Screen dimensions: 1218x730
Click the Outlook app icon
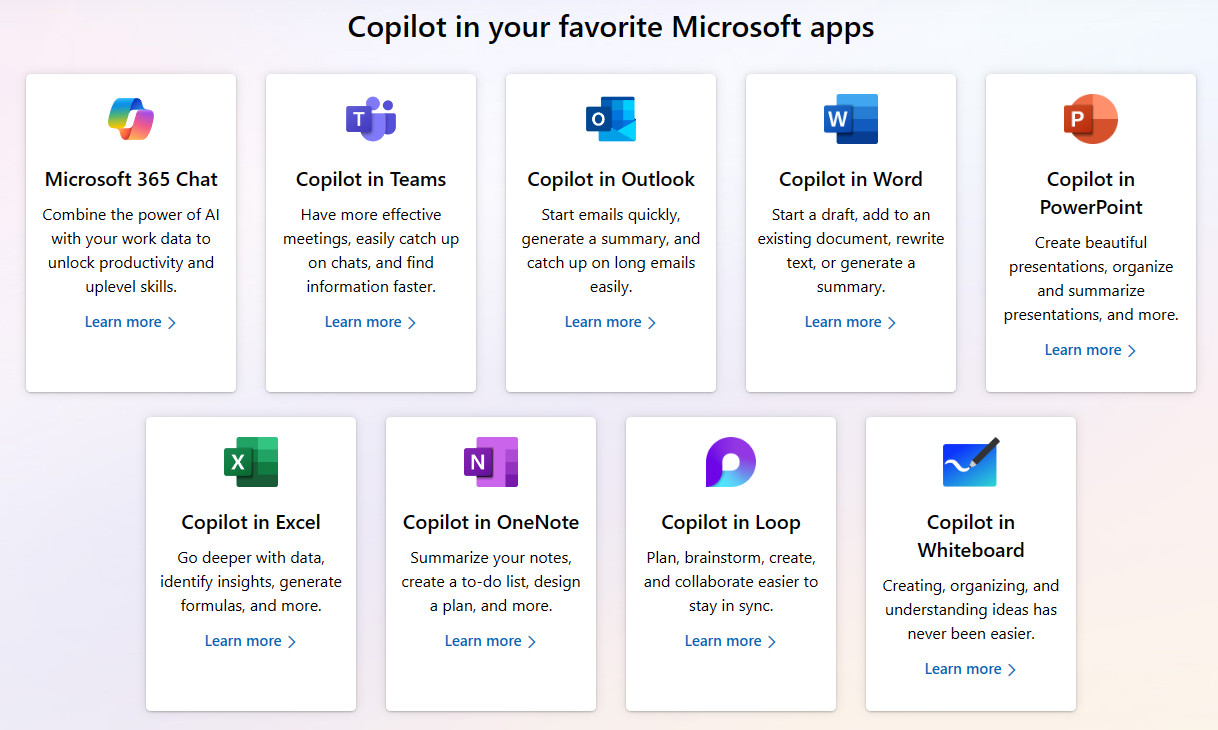click(x=611, y=119)
